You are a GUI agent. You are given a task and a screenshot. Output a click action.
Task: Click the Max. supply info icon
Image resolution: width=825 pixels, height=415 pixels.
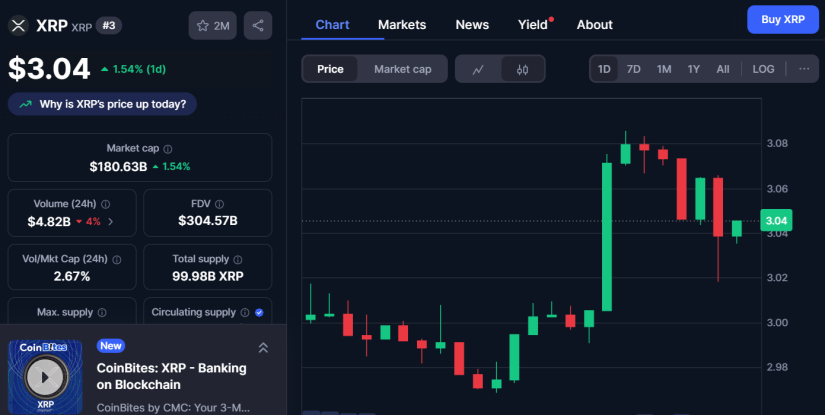pos(102,312)
